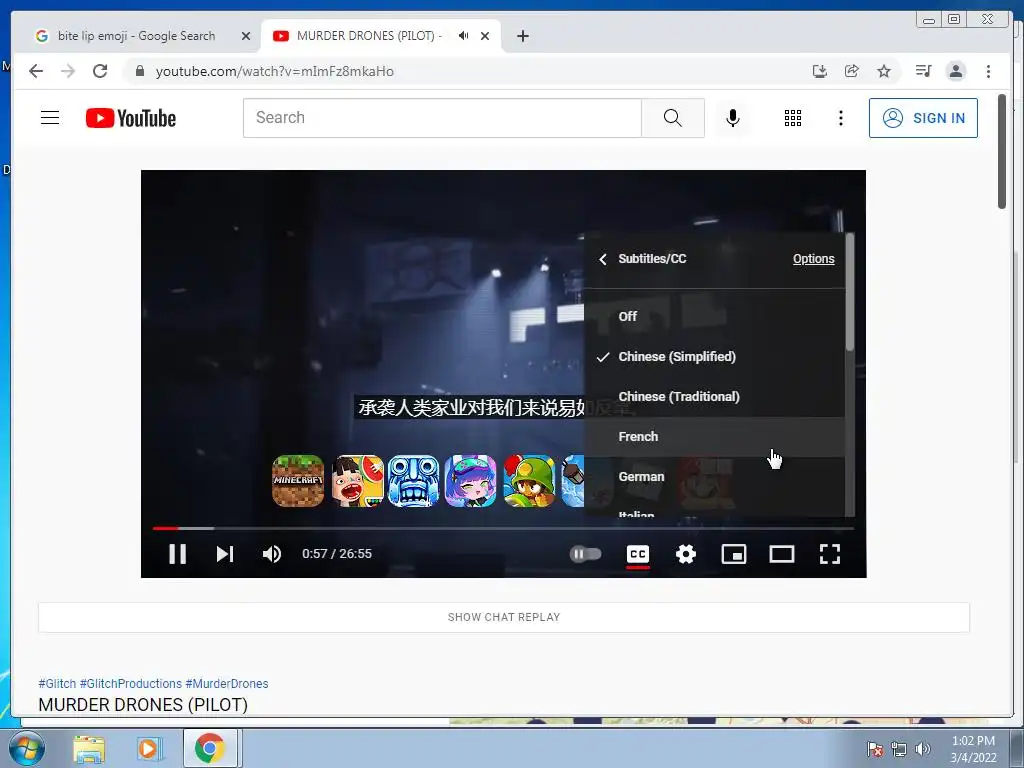Reload the current page
This screenshot has height=768, width=1024.
[x=100, y=71]
